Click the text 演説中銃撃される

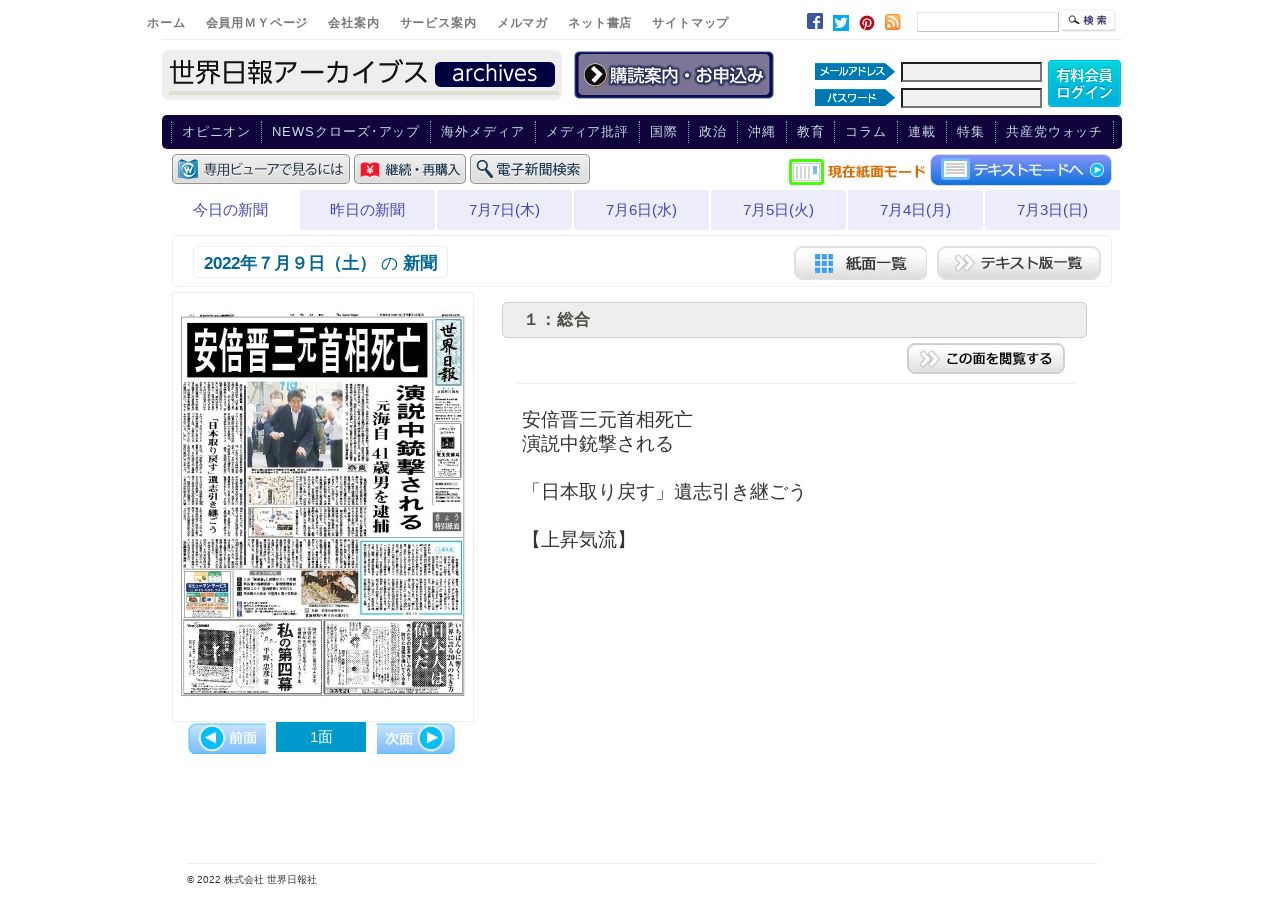pos(598,444)
